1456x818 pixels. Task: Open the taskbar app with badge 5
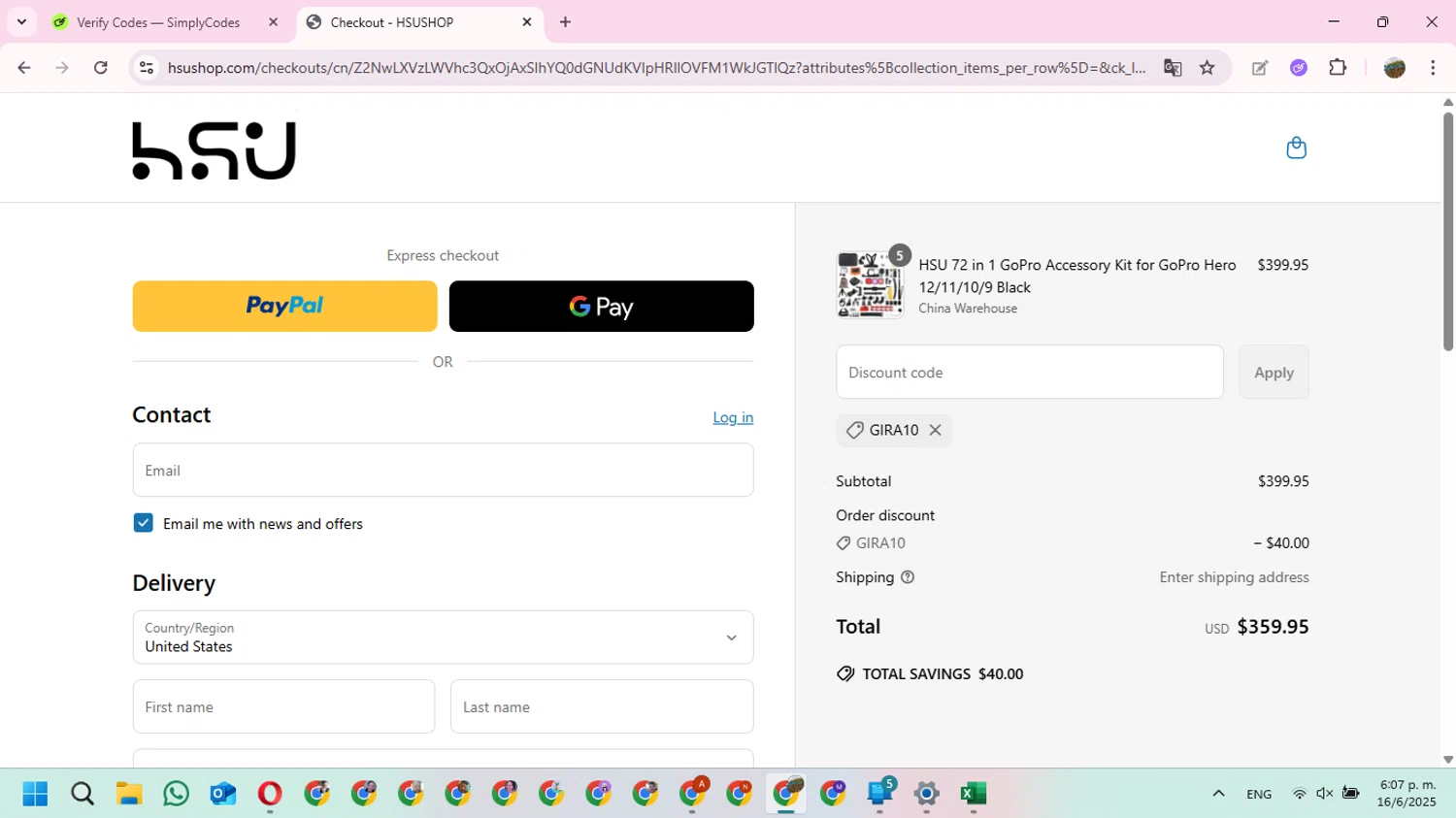pos(880,794)
